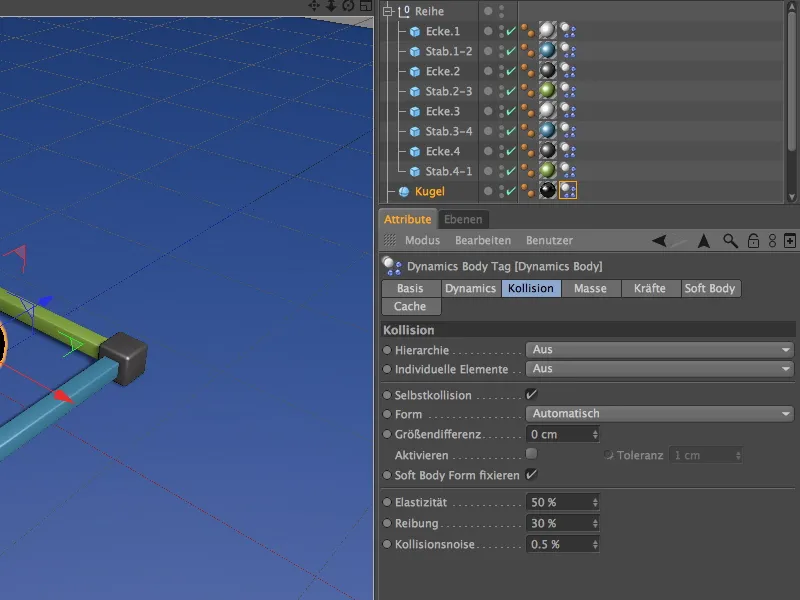Select the black material tag on Kugel

tap(547, 191)
